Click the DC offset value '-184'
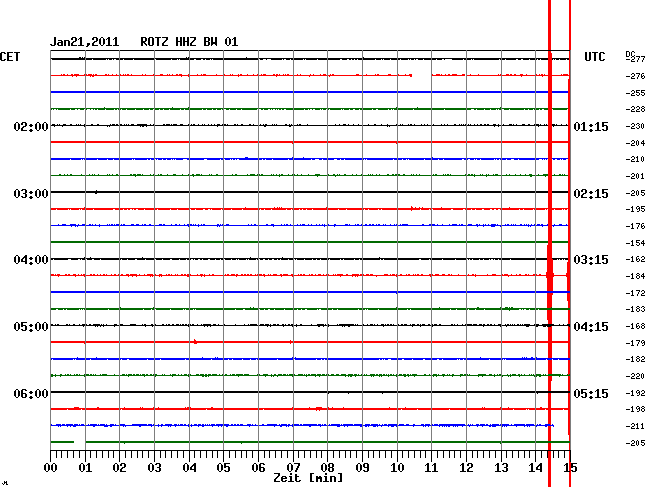 click(635, 276)
